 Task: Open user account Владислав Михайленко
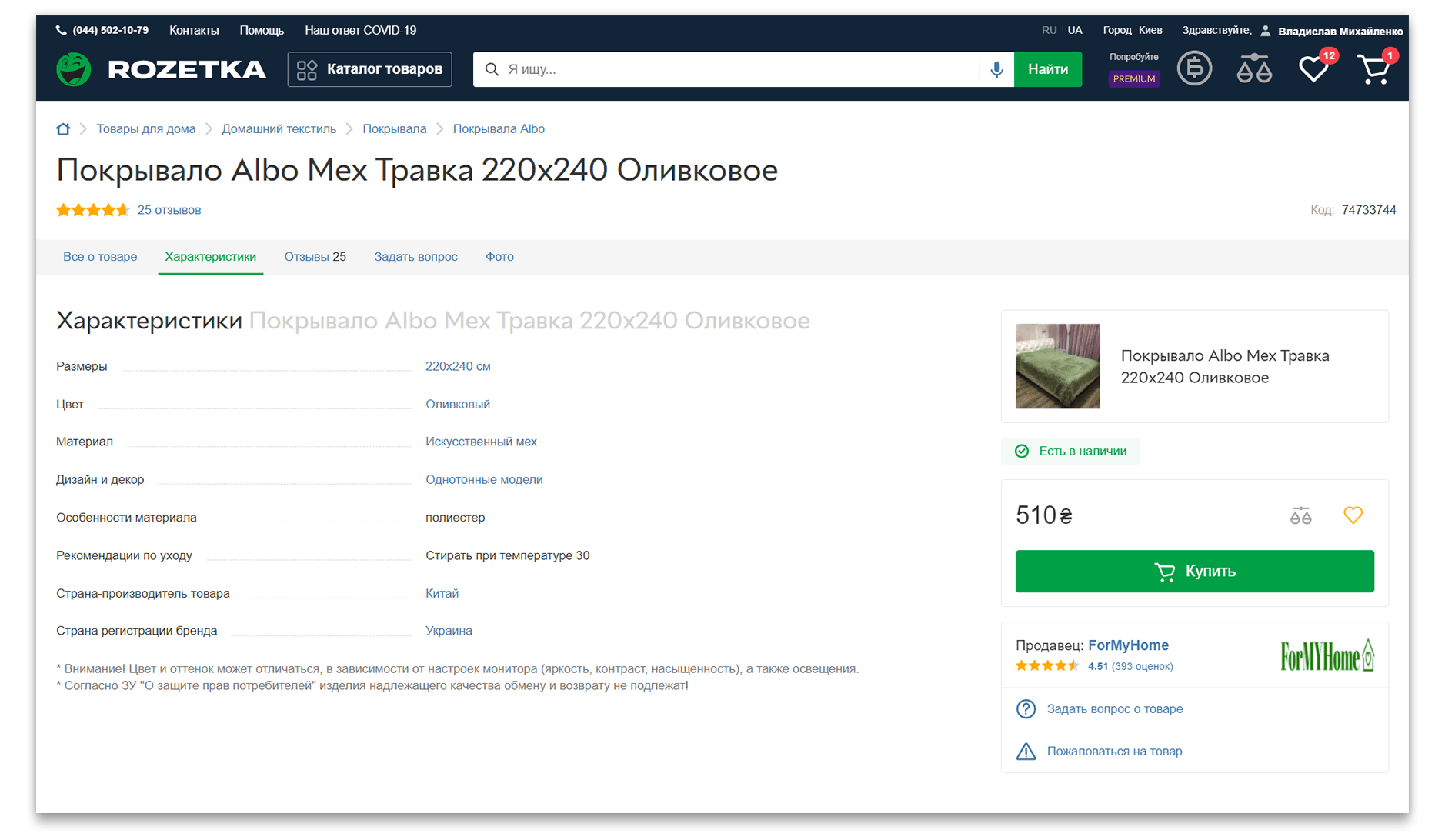[1340, 32]
